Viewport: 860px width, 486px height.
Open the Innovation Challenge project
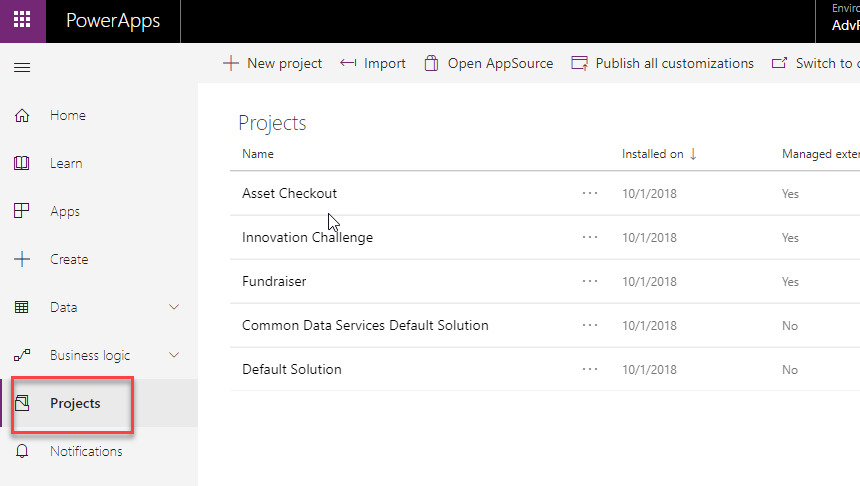click(307, 237)
